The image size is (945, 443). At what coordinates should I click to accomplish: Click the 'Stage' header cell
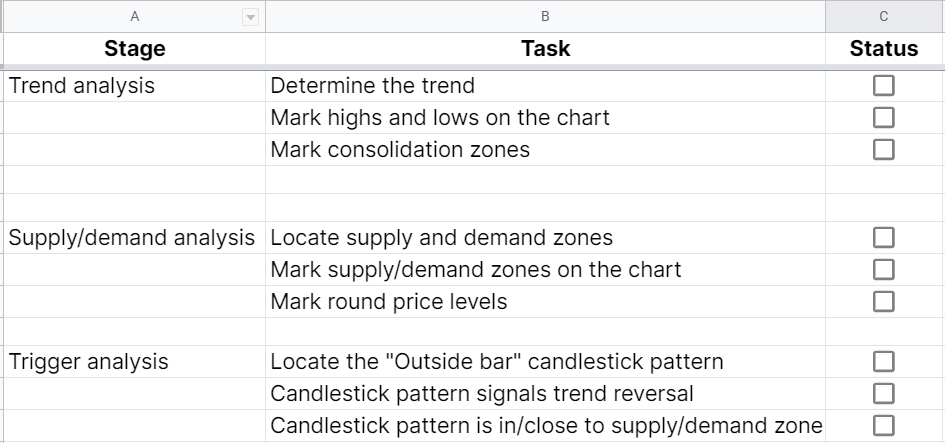point(134,49)
